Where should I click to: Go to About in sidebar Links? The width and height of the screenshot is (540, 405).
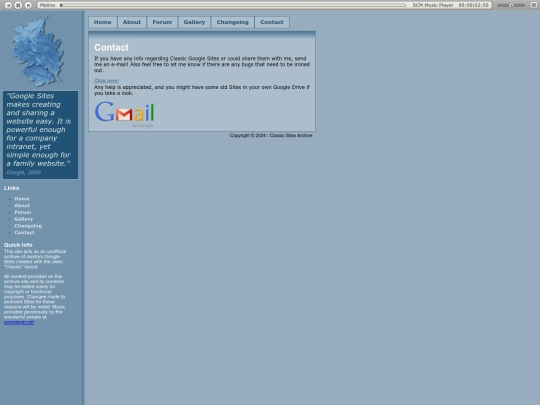[22, 205]
